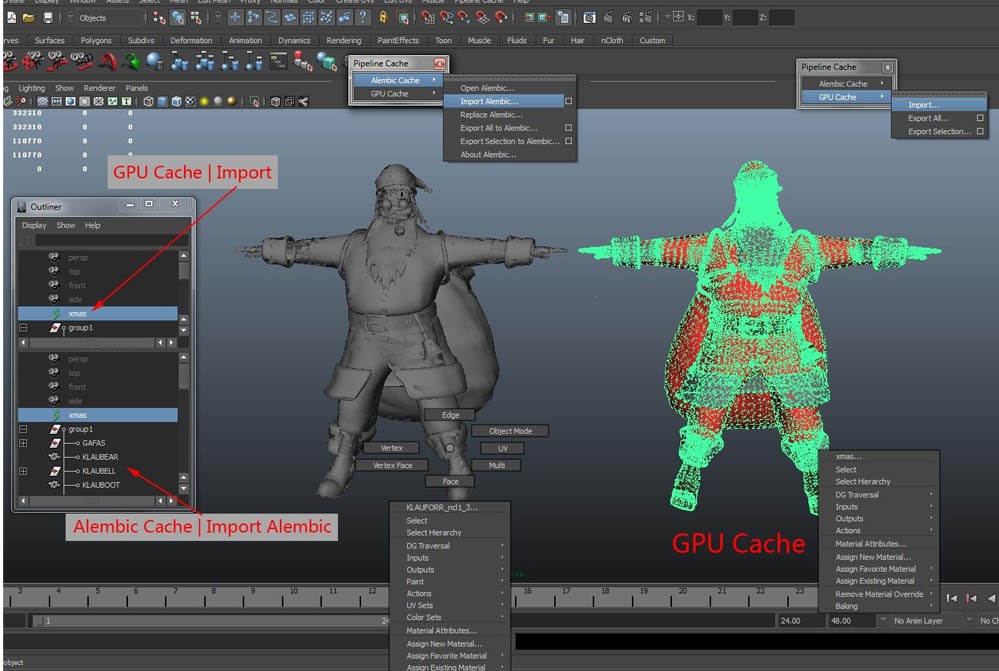Screen dimensions: 999x671
Task: Switch to the Rendering shelf tab
Action: tap(343, 40)
